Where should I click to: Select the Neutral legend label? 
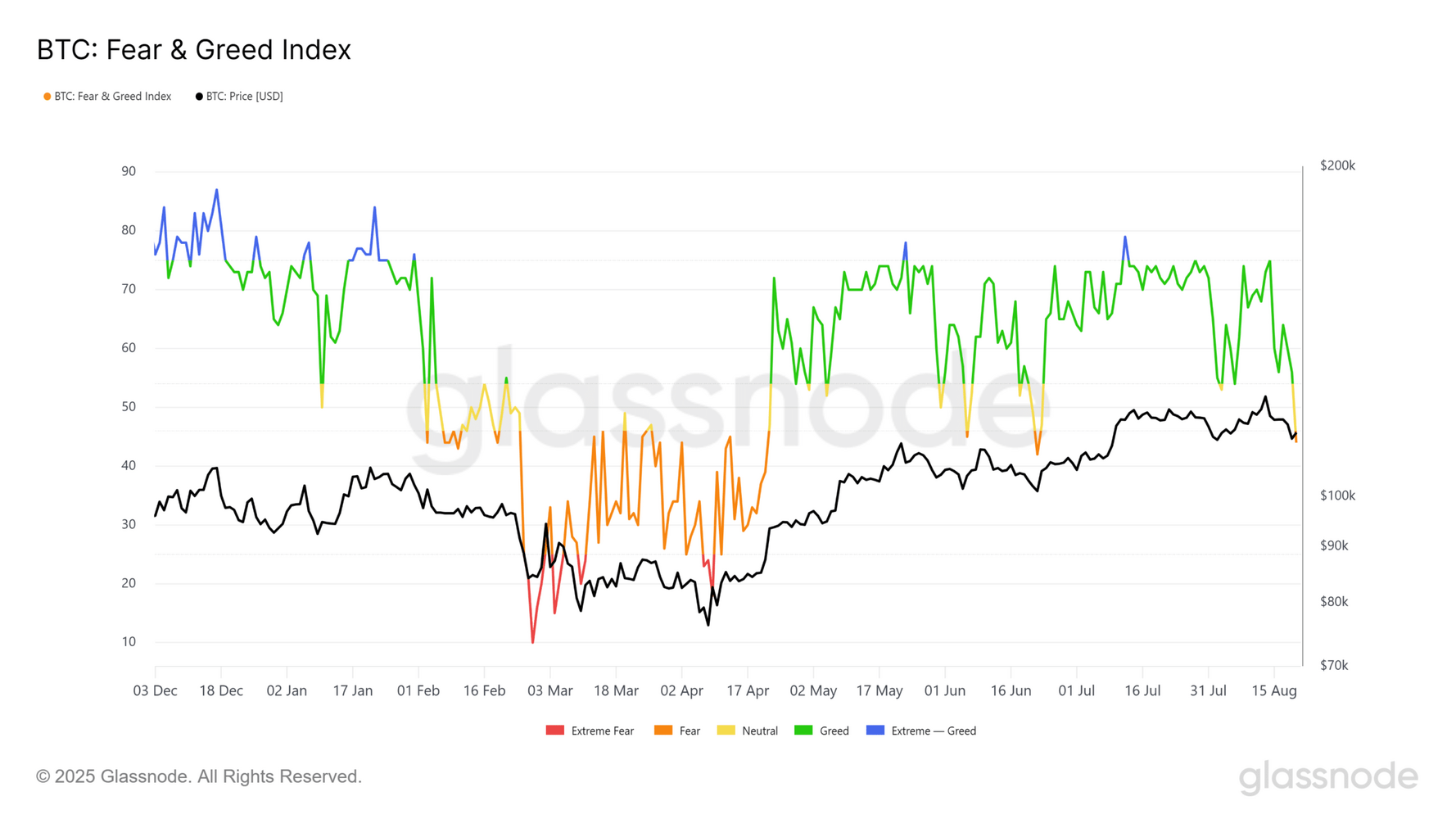point(760,731)
